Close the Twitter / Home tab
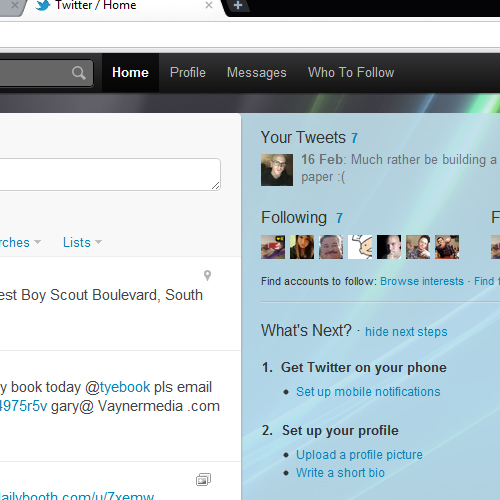Screen dimensions: 500x500 [209, 5]
